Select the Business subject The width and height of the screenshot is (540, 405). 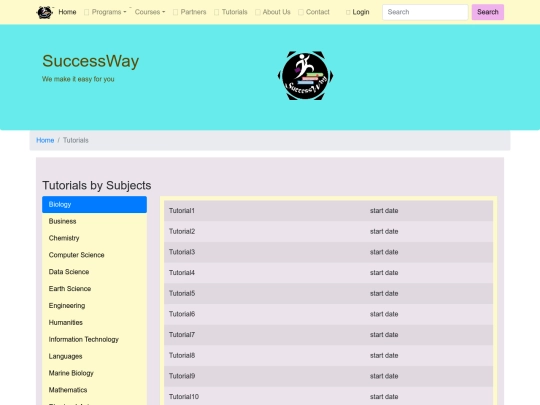(x=94, y=221)
